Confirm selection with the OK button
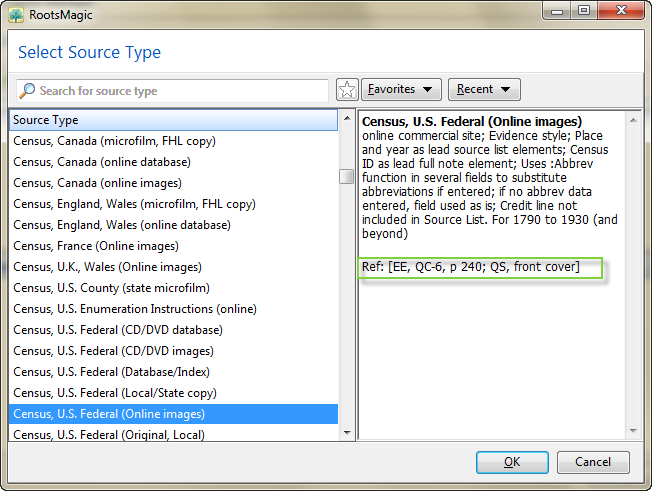This screenshot has width=652, height=491. [x=512, y=462]
